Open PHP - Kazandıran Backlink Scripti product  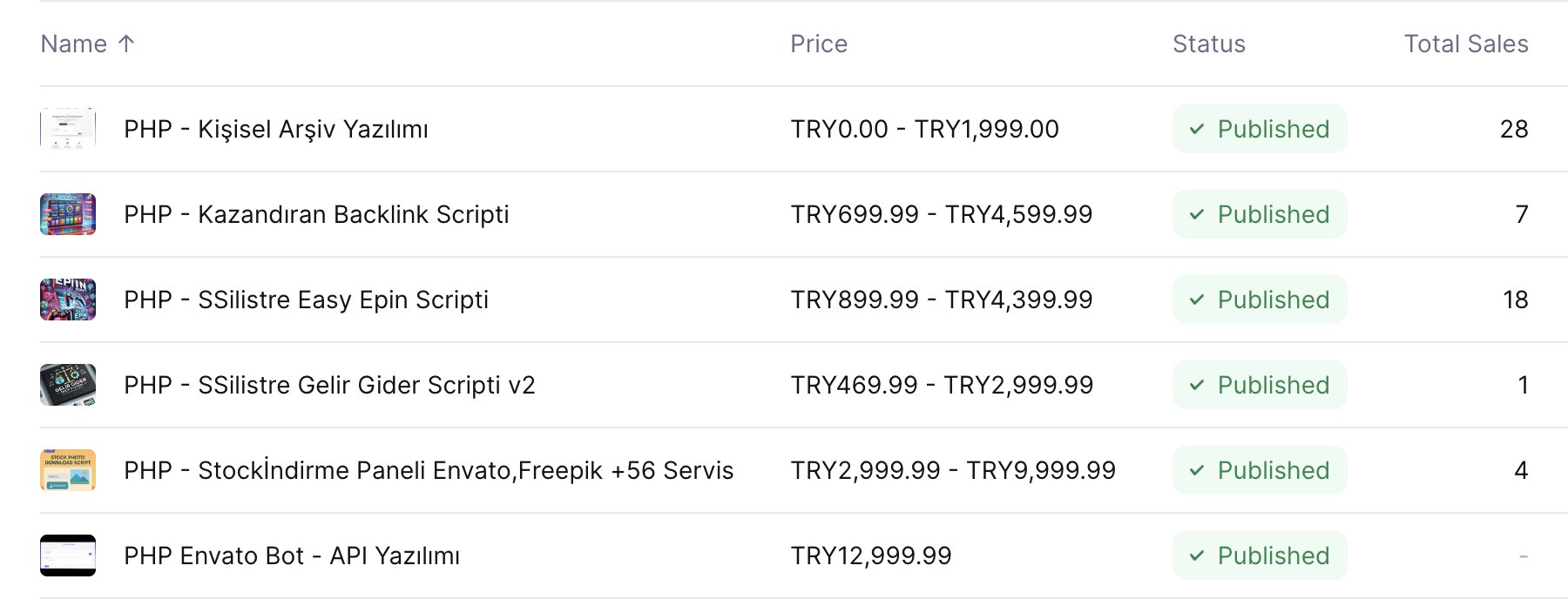316,214
